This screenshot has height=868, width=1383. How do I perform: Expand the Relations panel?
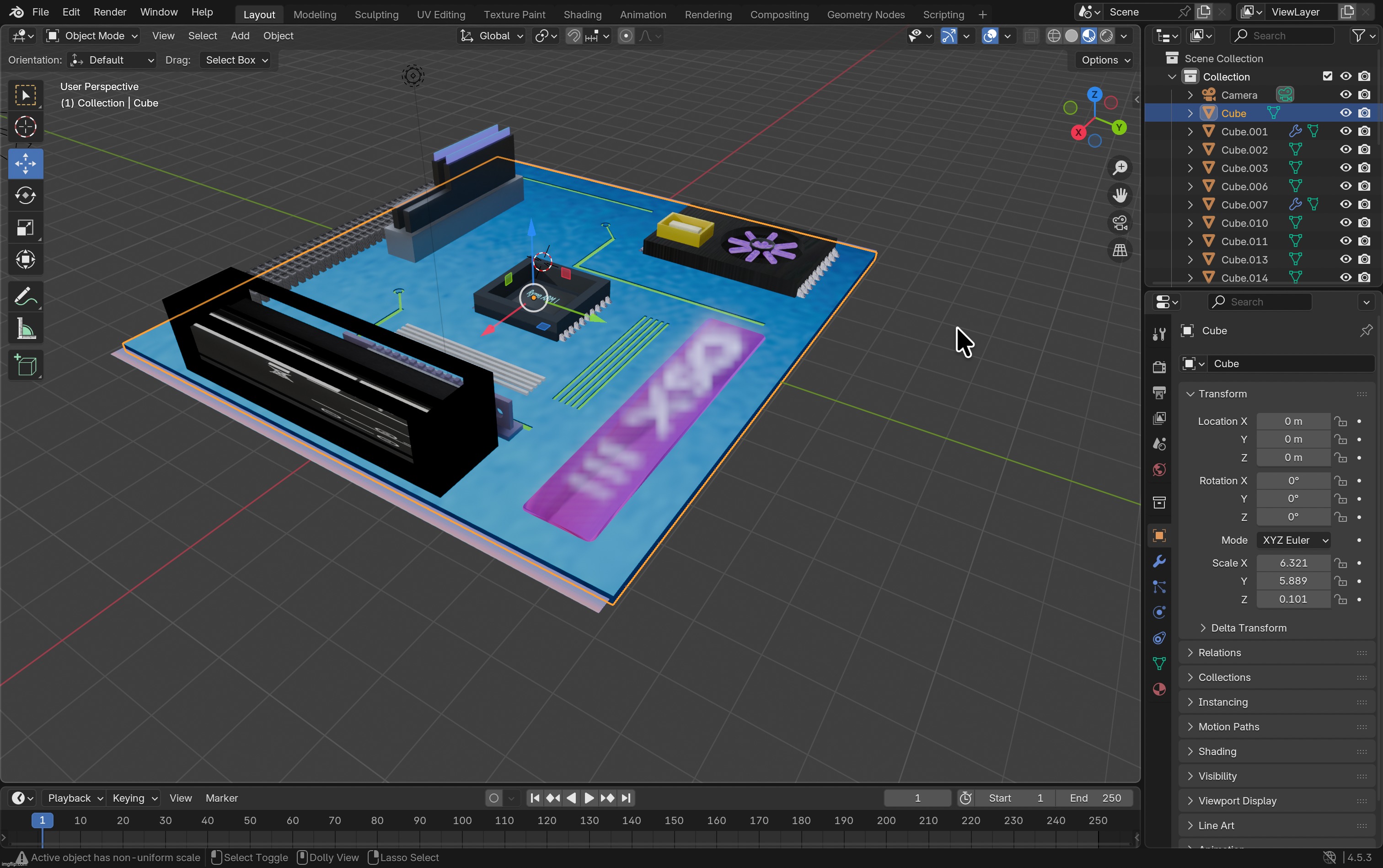point(1219,653)
